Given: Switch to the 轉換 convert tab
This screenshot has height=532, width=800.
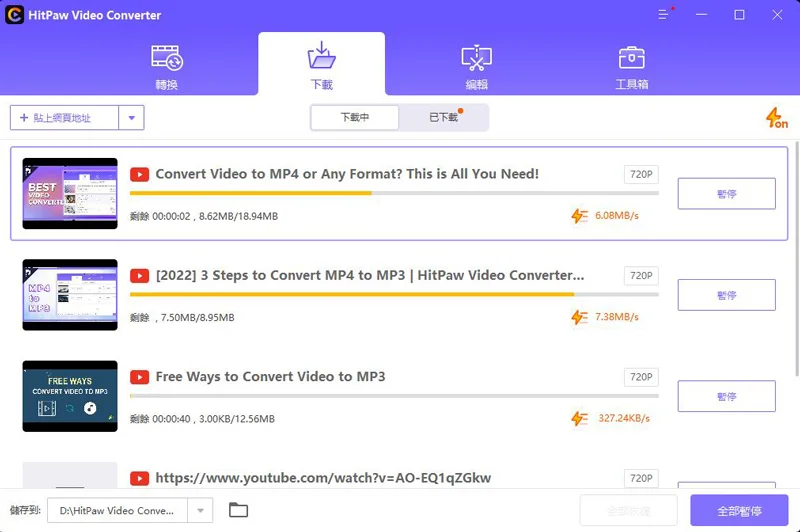Looking at the screenshot, I should pyautogui.click(x=167, y=67).
